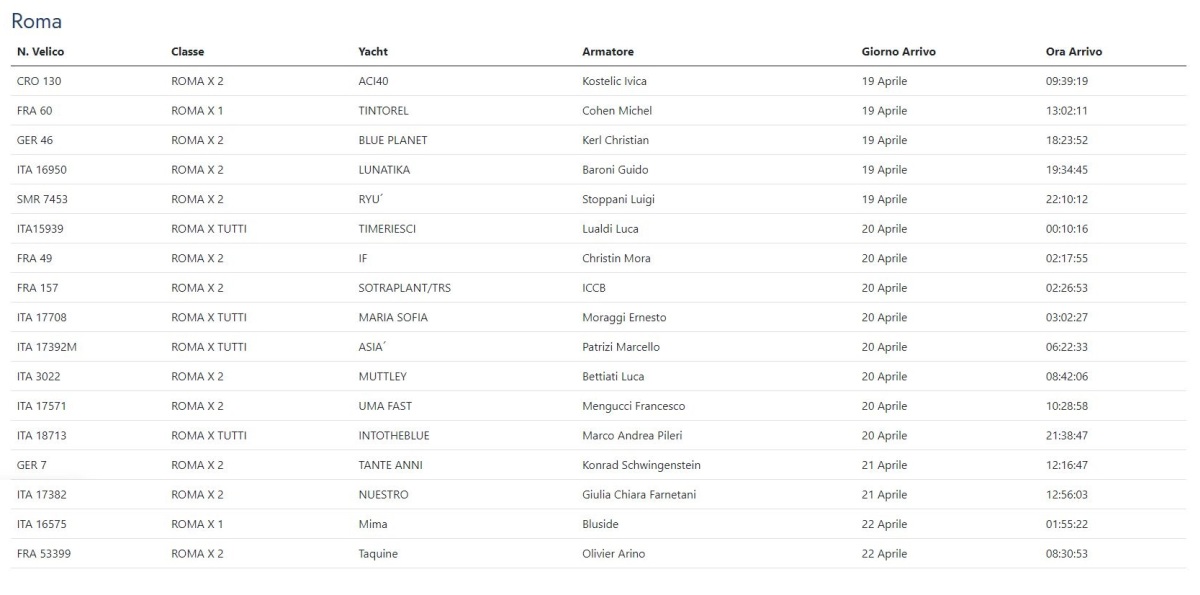1200x595 pixels.
Task: Click the MARIA SOFIA yacht name
Action: pyautogui.click(x=392, y=318)
